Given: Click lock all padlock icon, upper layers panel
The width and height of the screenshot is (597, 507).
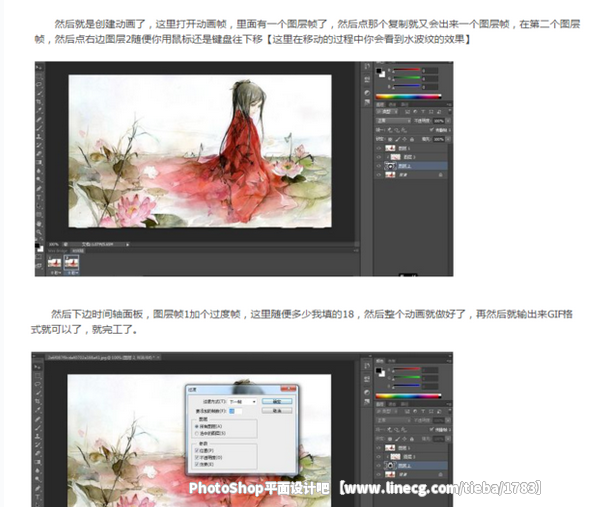Looking at the screenshot, I should [x=412, y=139].
